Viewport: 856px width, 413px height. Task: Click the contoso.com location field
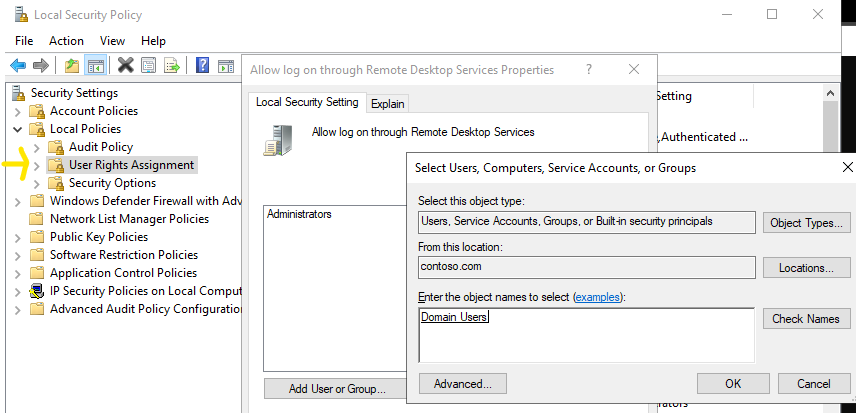pos(587,267)
